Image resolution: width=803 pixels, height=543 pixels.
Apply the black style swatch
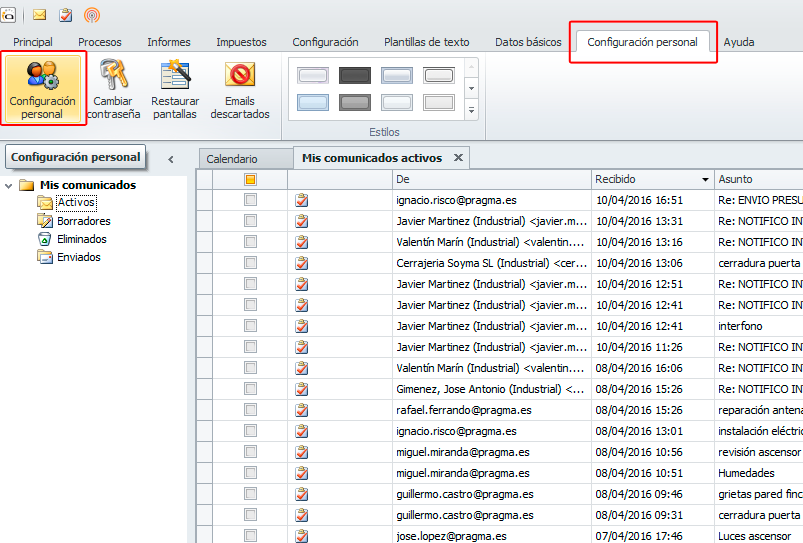[x=355, y=76]
